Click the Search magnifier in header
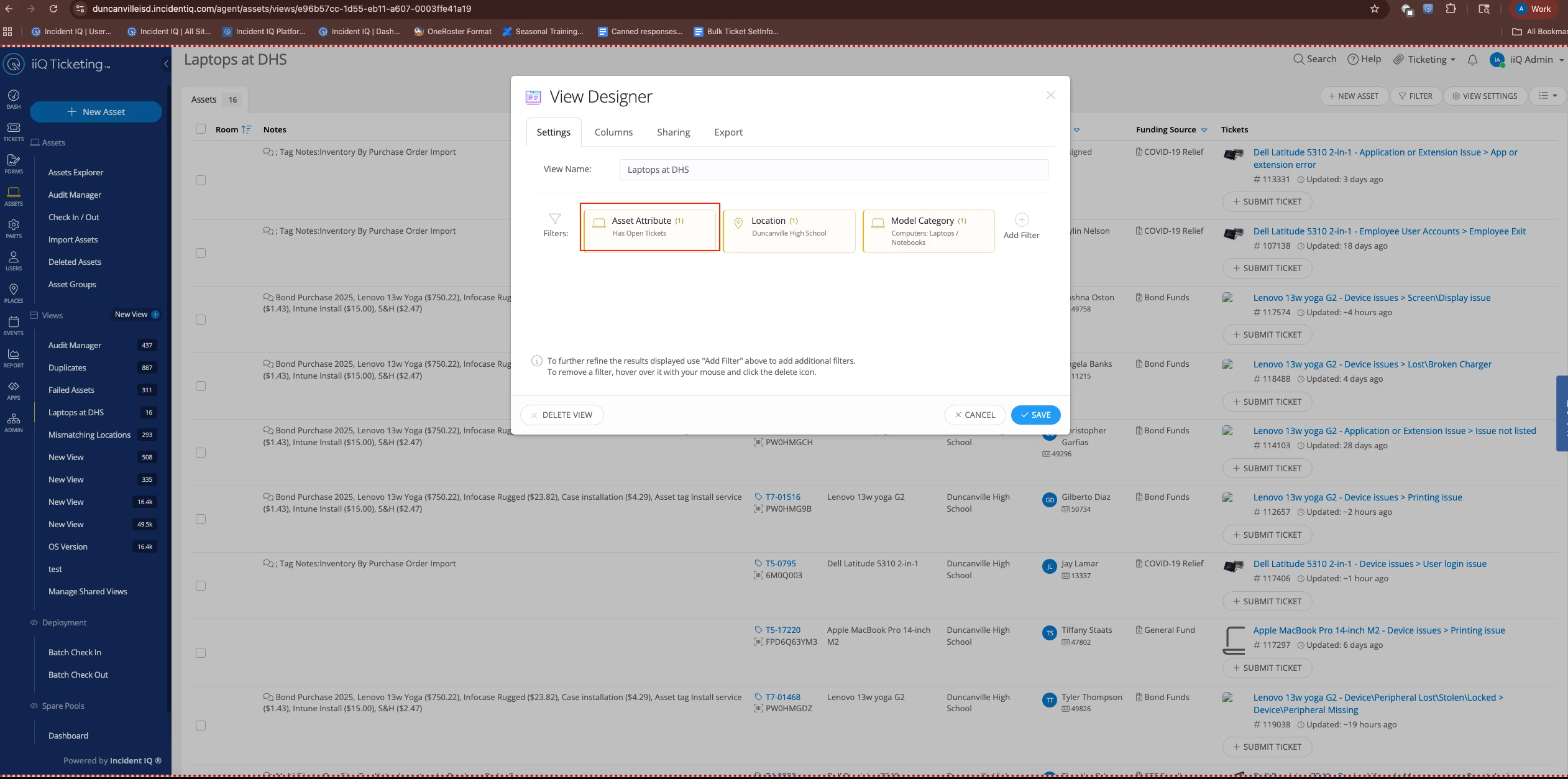The image size is (1568, 779). click(1299, 59)
